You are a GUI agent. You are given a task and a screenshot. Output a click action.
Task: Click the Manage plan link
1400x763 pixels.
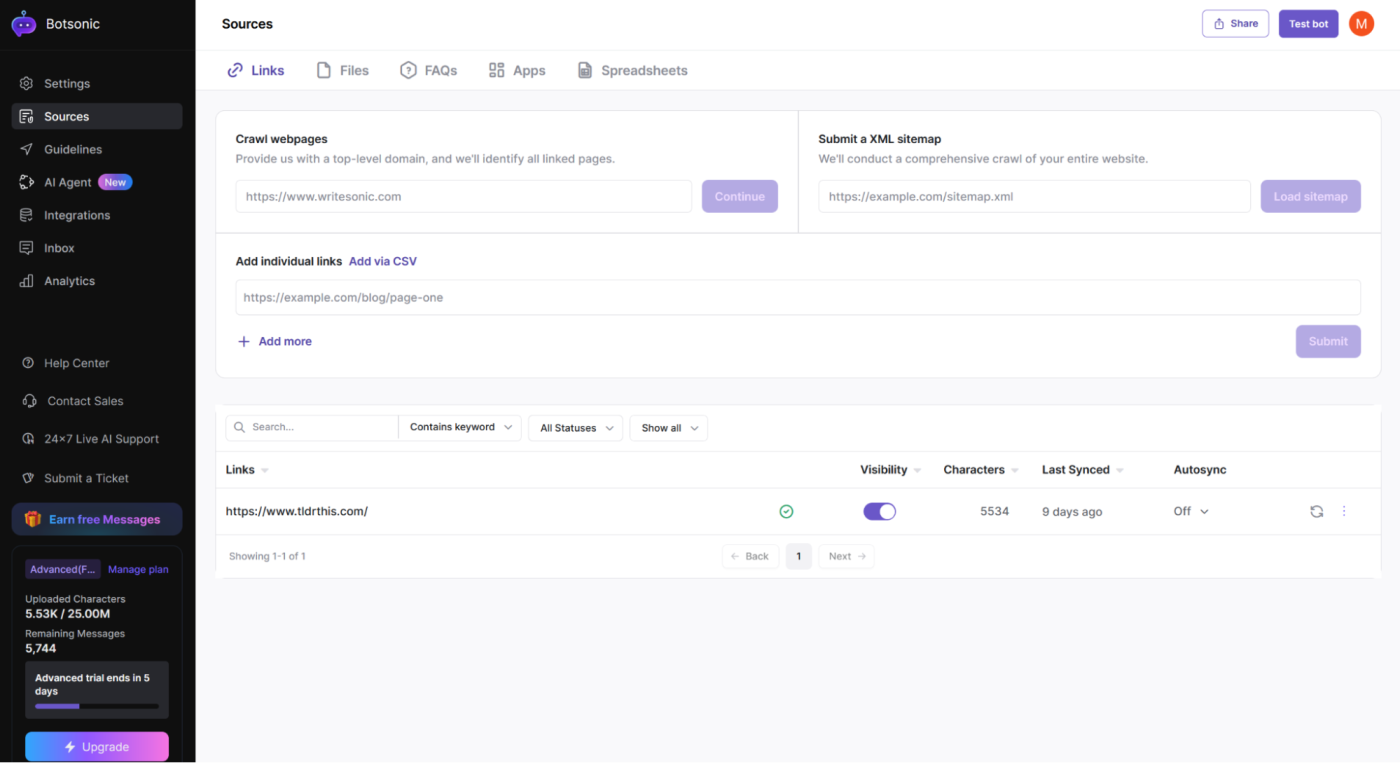tap(138, 570)
